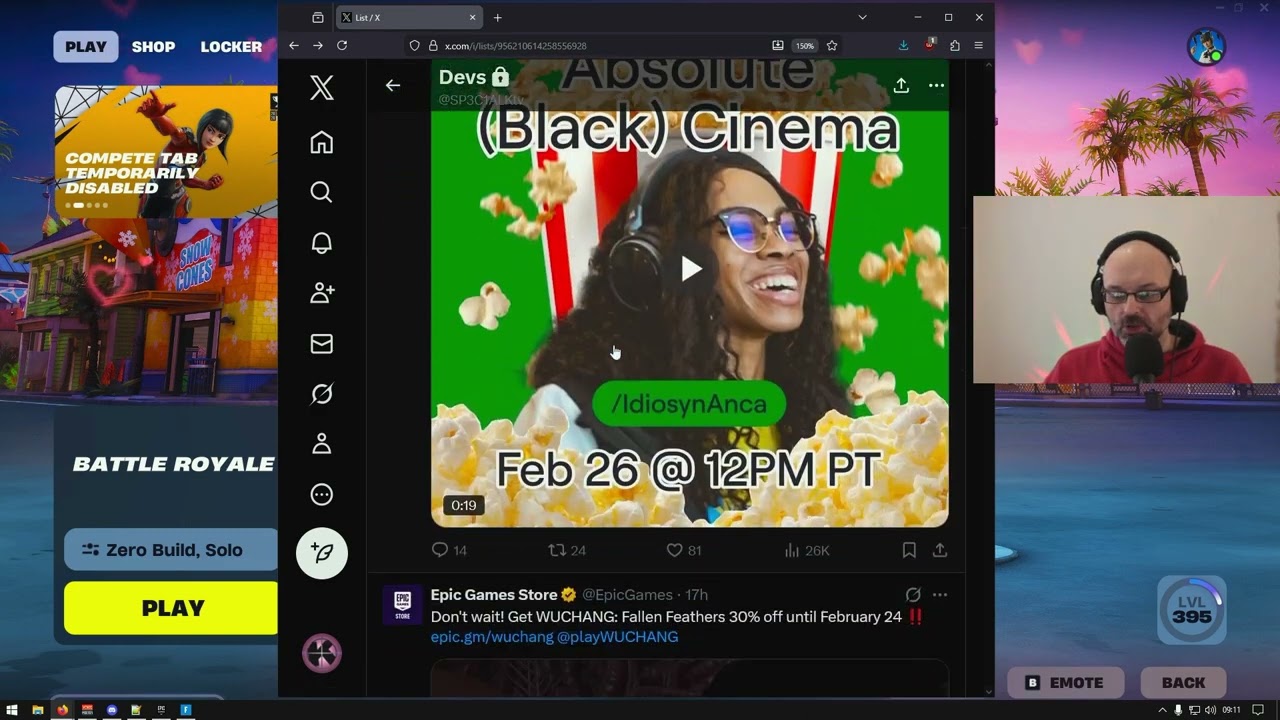Screen dimensions: 1280x720
Task: Open the X logo home link
Action: pos(322,88)
